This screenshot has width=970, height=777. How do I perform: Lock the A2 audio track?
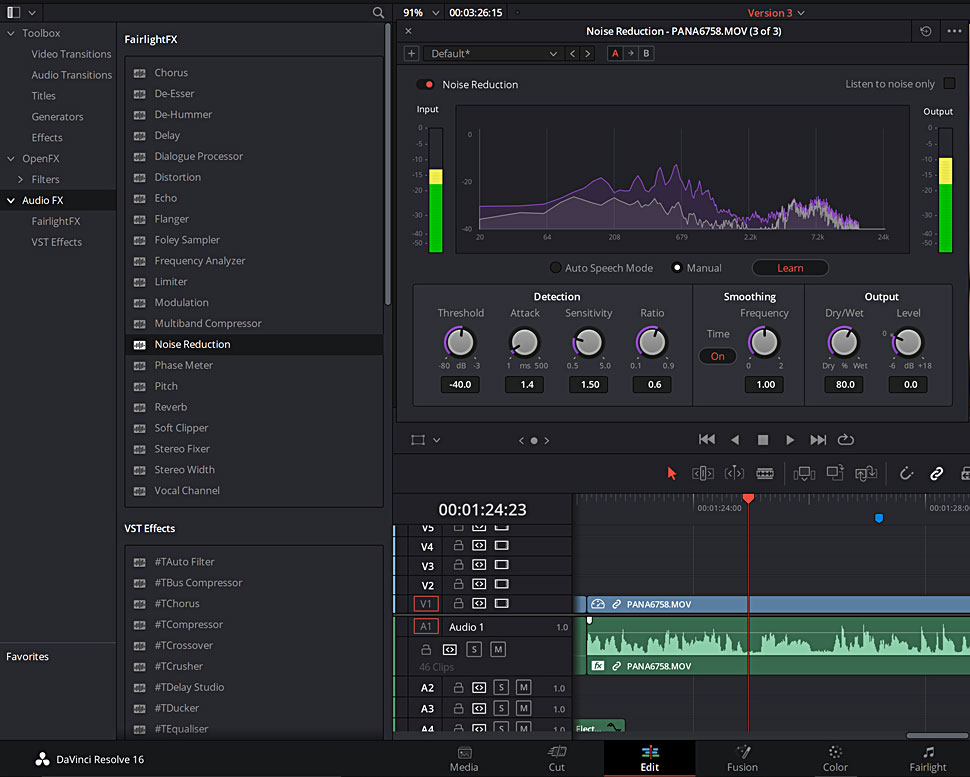458,687
